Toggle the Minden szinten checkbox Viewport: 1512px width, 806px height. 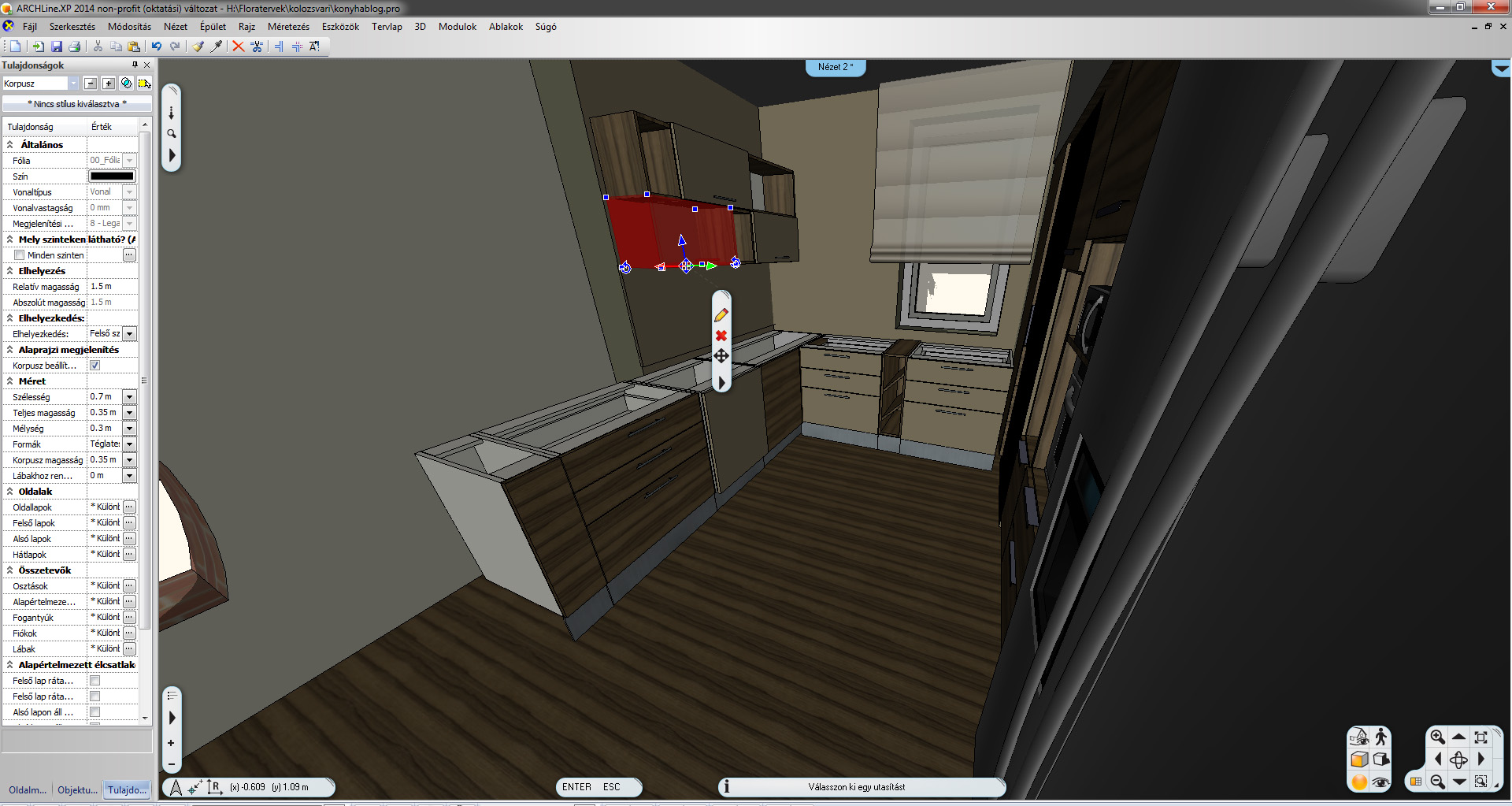pyautogui.click(x=20, y=255)
